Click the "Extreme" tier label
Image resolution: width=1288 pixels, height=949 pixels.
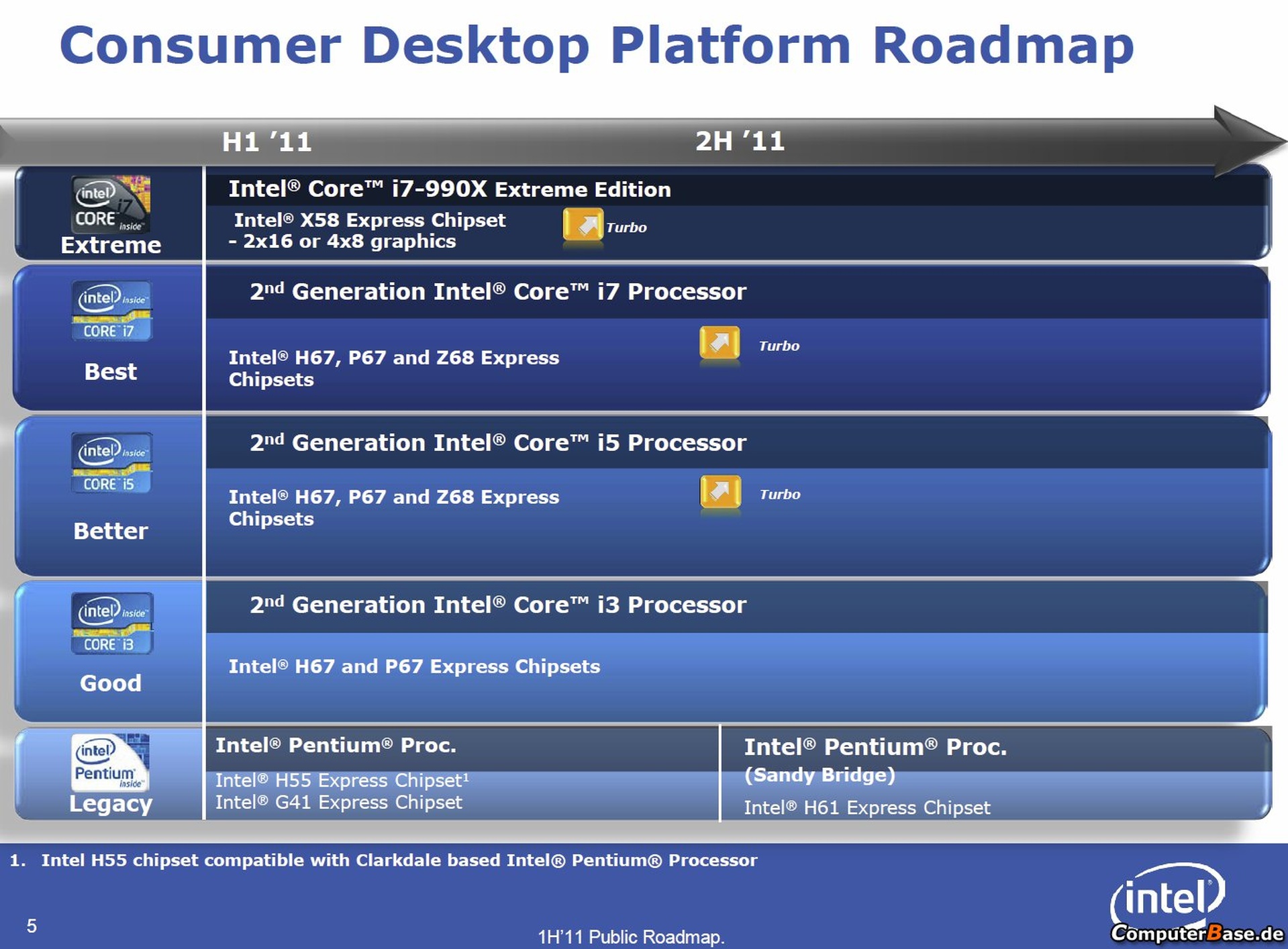coord(111,245)
